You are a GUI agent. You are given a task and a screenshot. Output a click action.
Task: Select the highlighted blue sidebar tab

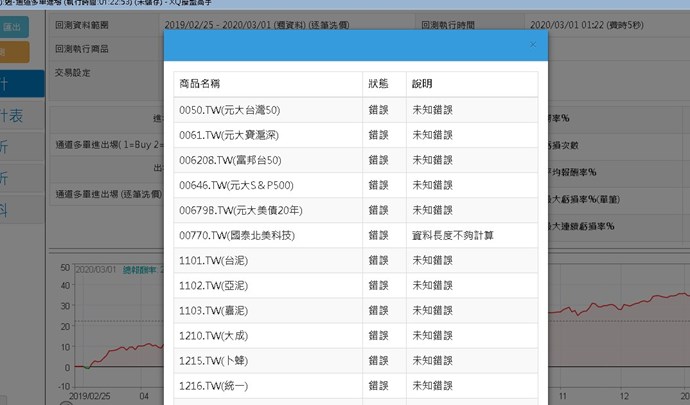click(21, 84)
